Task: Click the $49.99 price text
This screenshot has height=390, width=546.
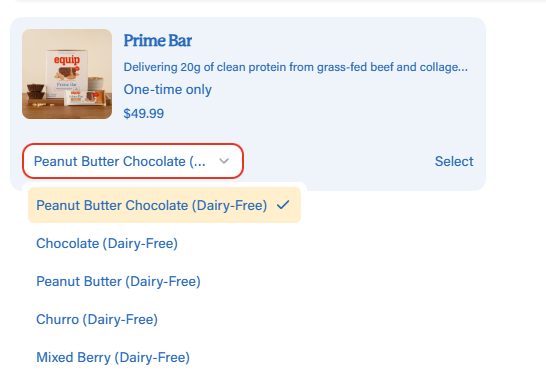Action: [143, 114]
